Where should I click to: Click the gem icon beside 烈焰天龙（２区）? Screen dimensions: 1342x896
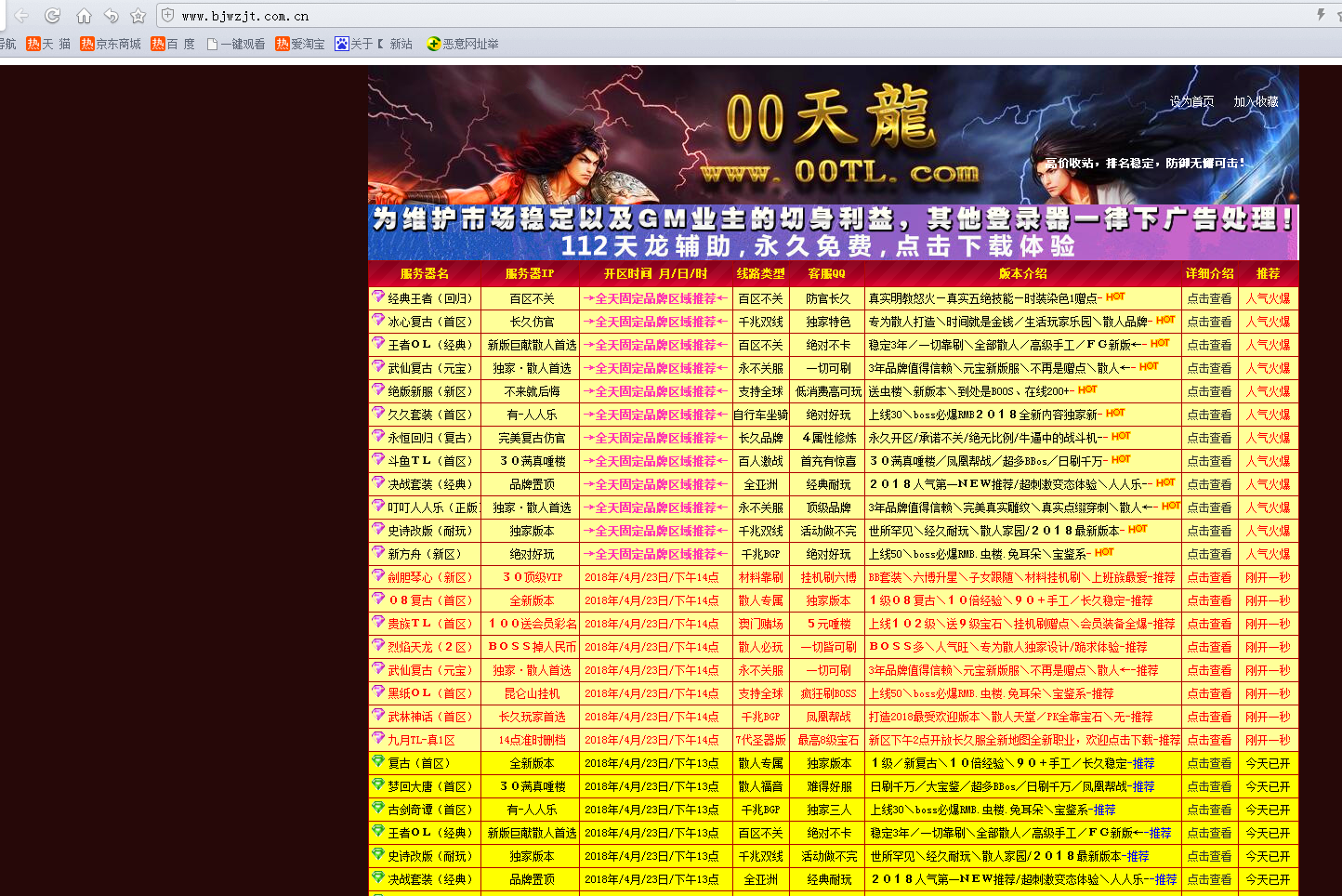pos(378,645)
